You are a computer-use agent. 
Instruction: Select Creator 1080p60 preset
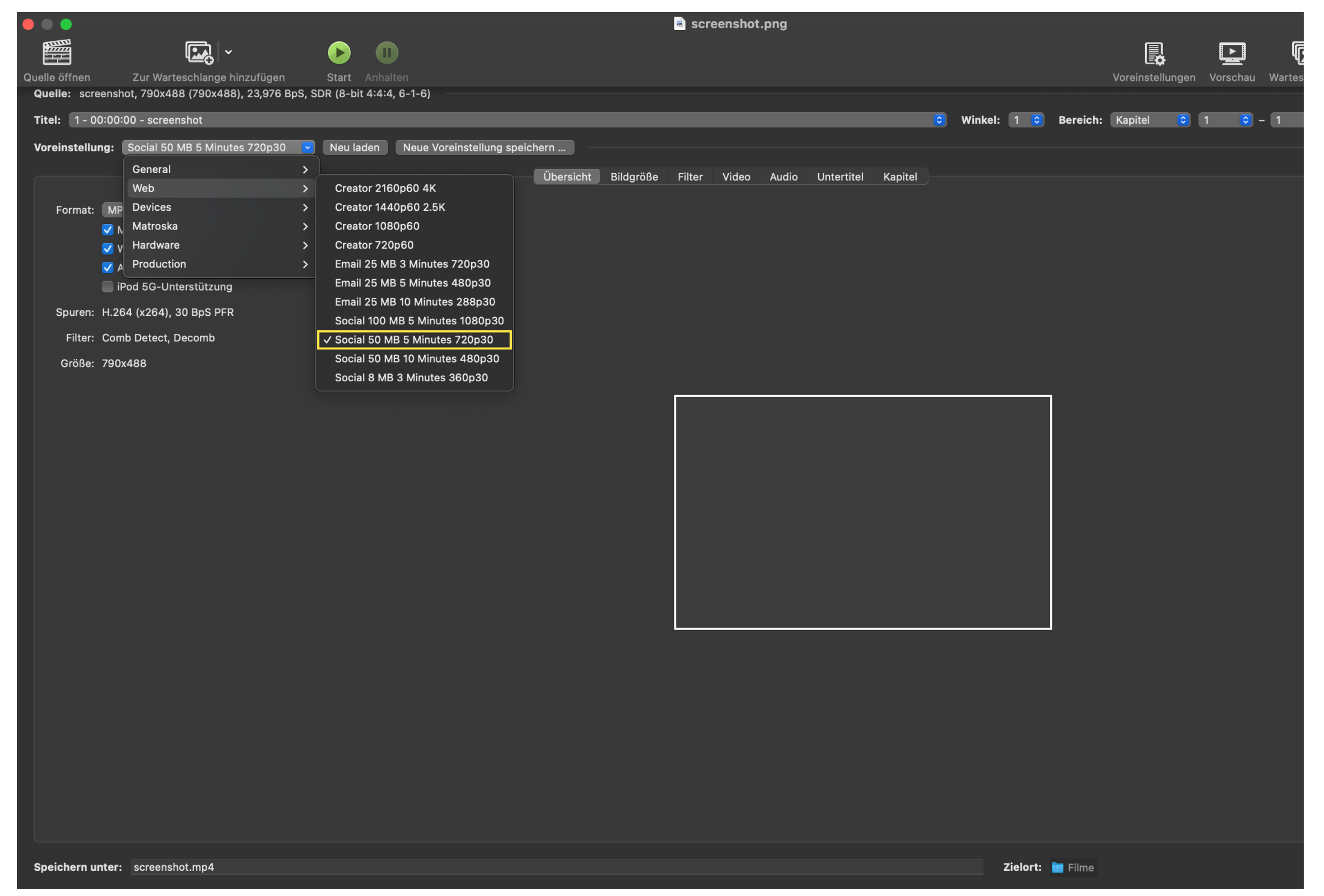click(x=415, y=226)
